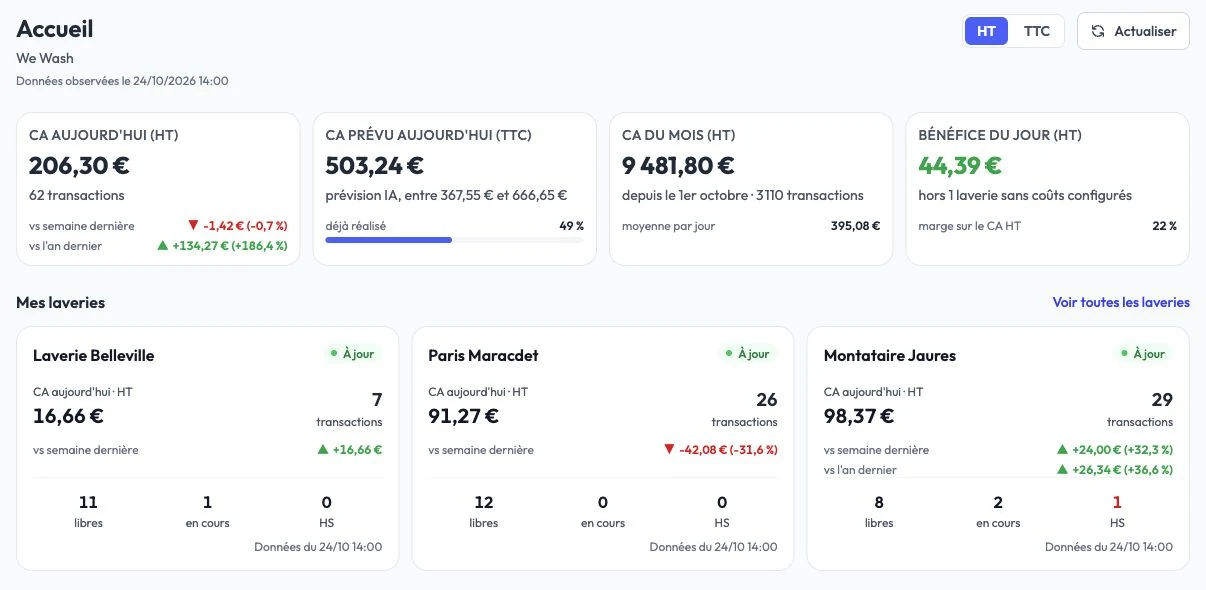Image resolution: width=1206 pixels, height=590 pixels.
Task: Open Voir toutes les laveries link
Action: pyautogui.click(x=1121, y=302)
